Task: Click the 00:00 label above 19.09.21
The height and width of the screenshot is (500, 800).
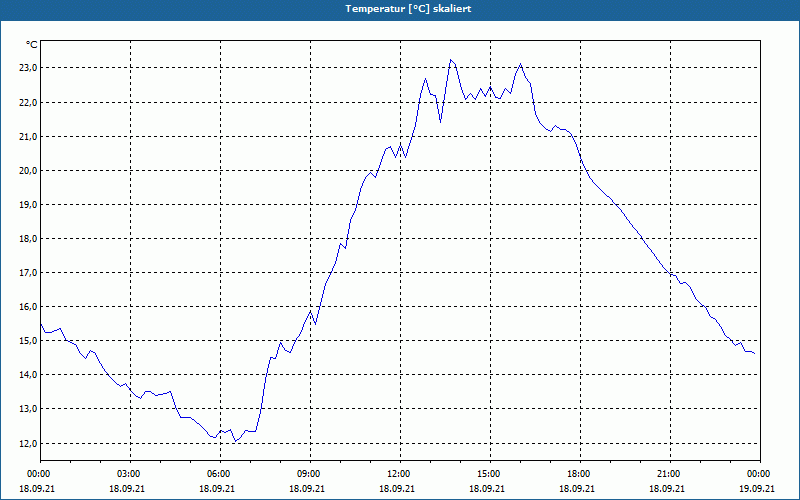Action: click(758, 474)
